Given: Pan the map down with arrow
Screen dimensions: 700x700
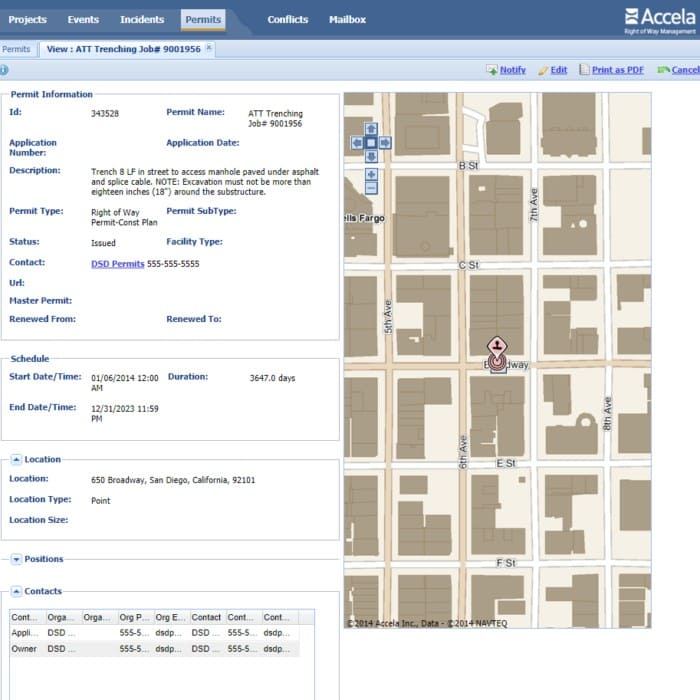Looking at the screenshot, I should [x=371, y=157].
